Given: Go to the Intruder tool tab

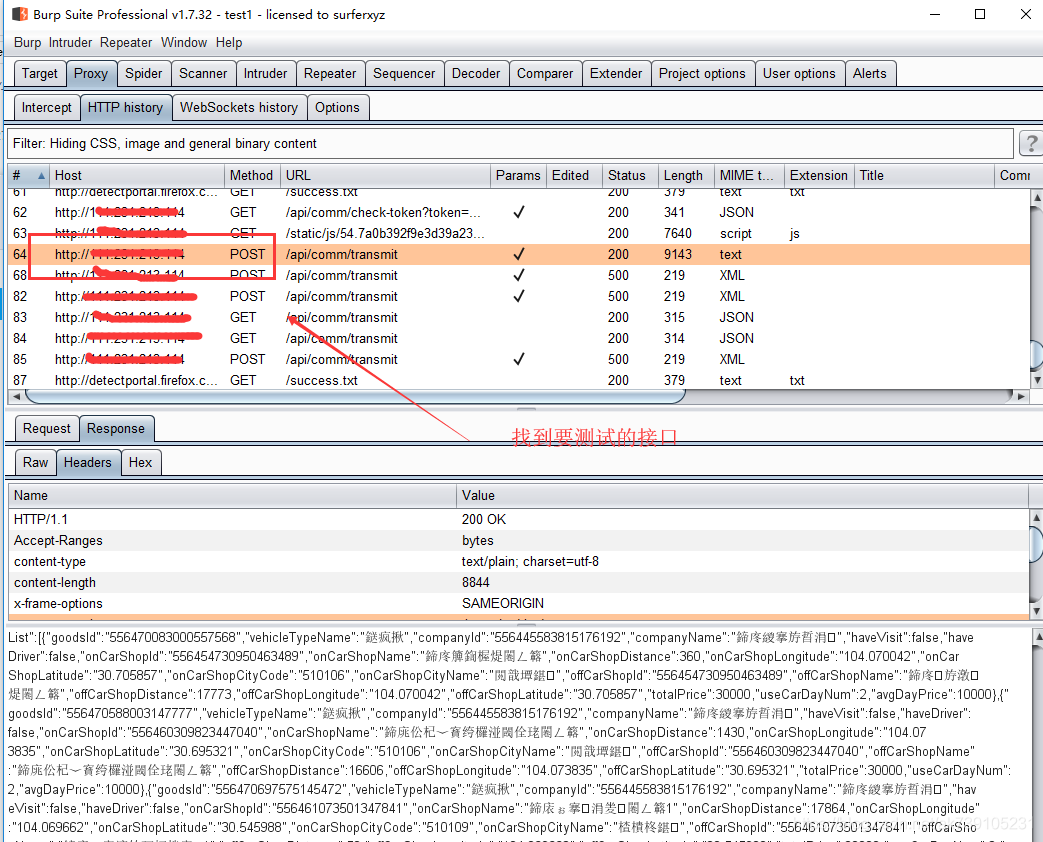Looking at the screenshot, I should [265, 73].
